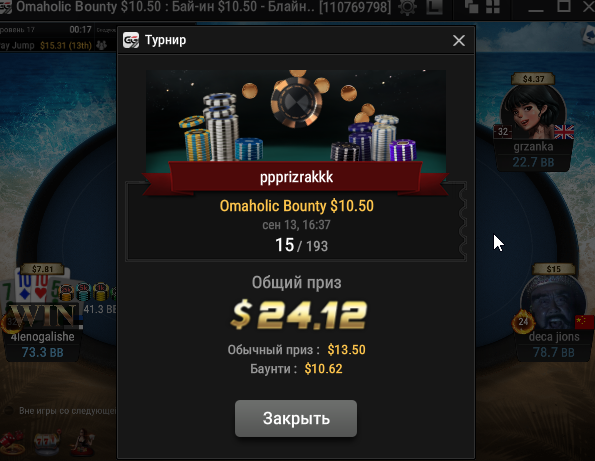
Task: Select grzanka player avatar
Action: click(x=533, y=113)
